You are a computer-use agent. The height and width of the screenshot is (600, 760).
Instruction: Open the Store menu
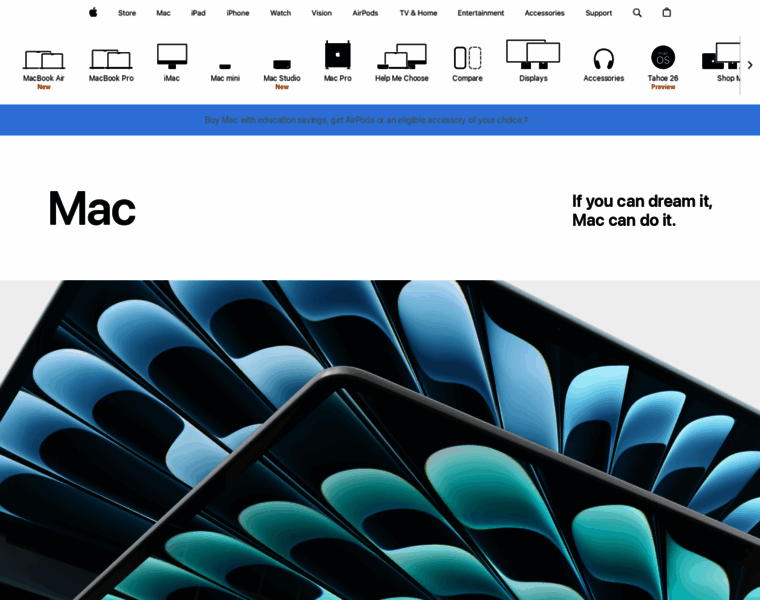(127, 13)
